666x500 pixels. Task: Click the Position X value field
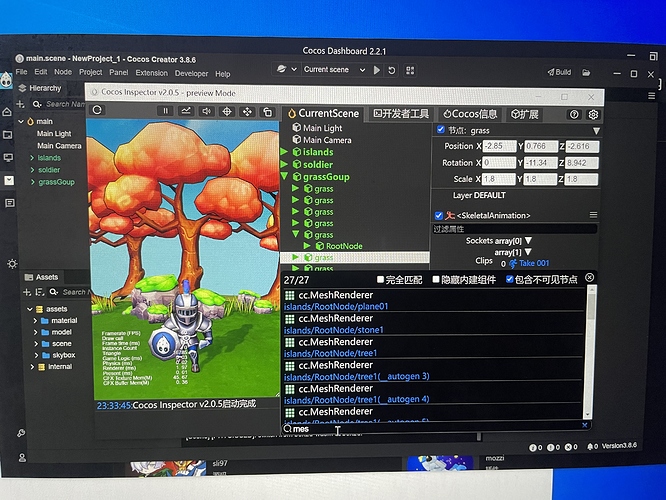(x=500, y=146)
